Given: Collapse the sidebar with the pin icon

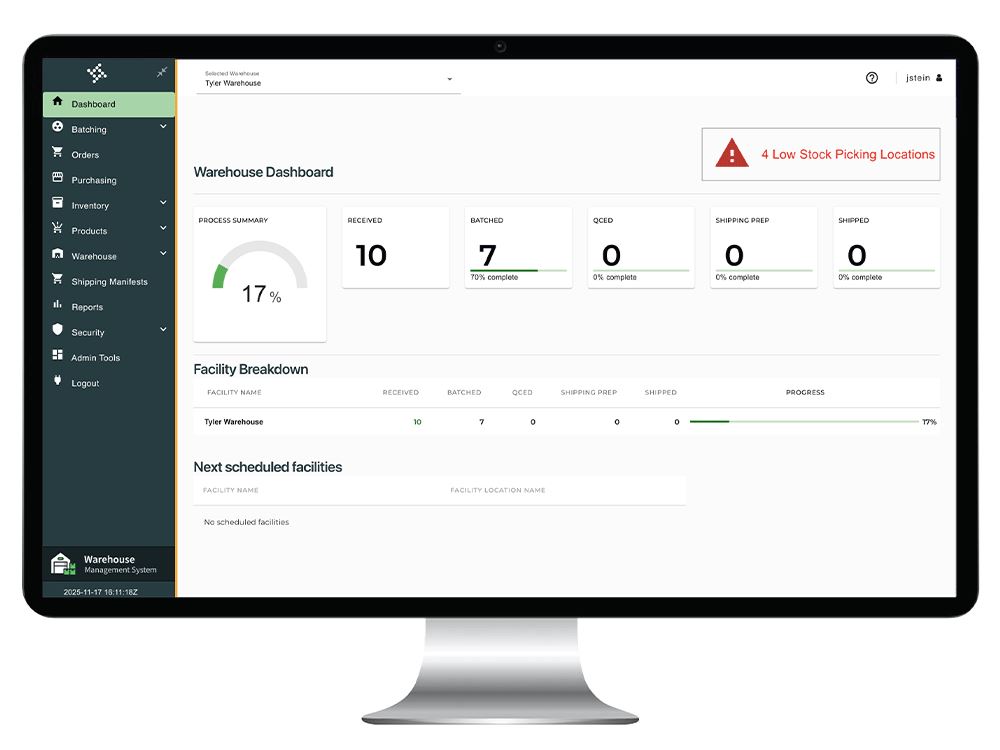Looking at the screenshot, I should point(162,73).
